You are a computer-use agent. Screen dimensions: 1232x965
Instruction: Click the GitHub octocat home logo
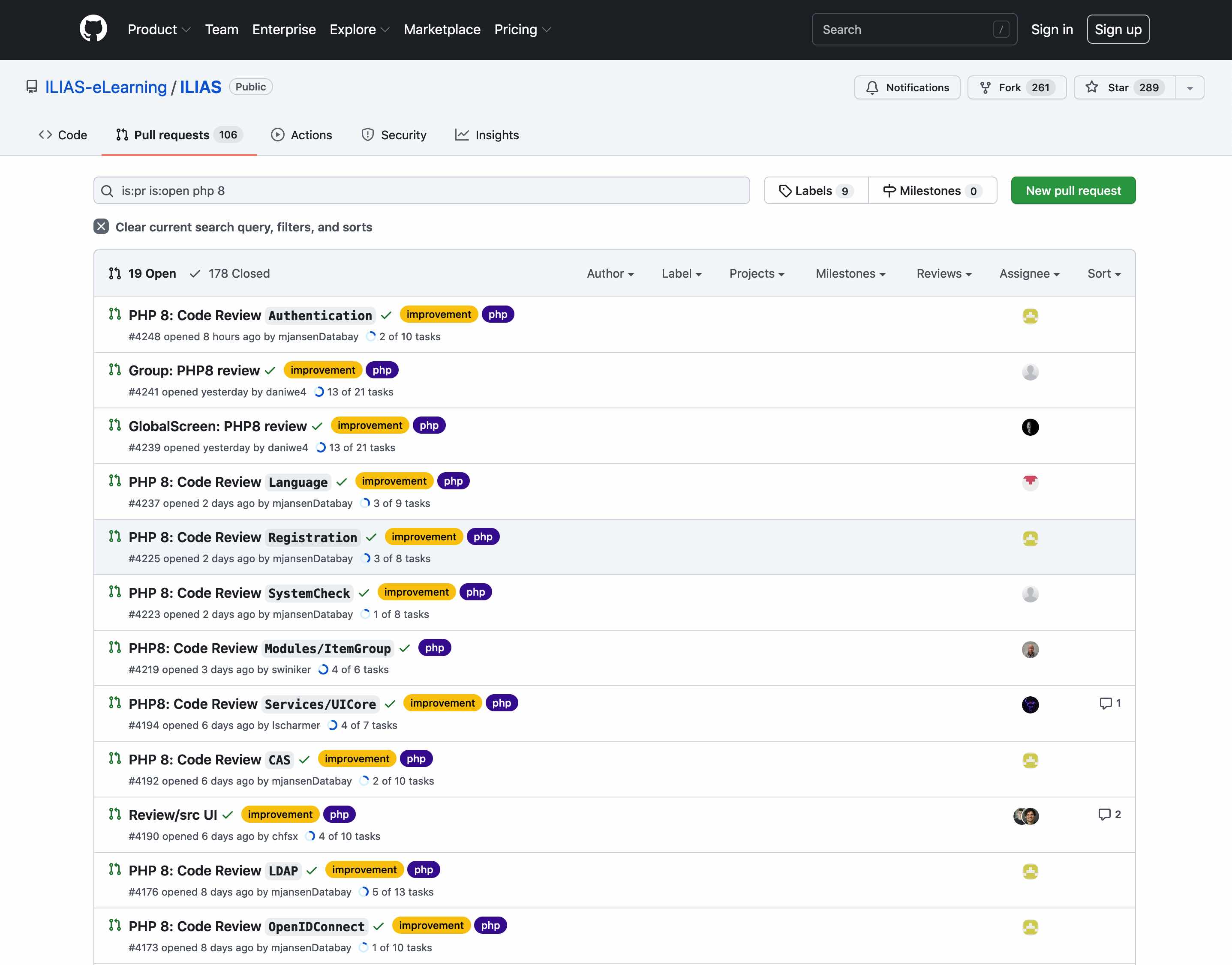(x=94, y=29)
